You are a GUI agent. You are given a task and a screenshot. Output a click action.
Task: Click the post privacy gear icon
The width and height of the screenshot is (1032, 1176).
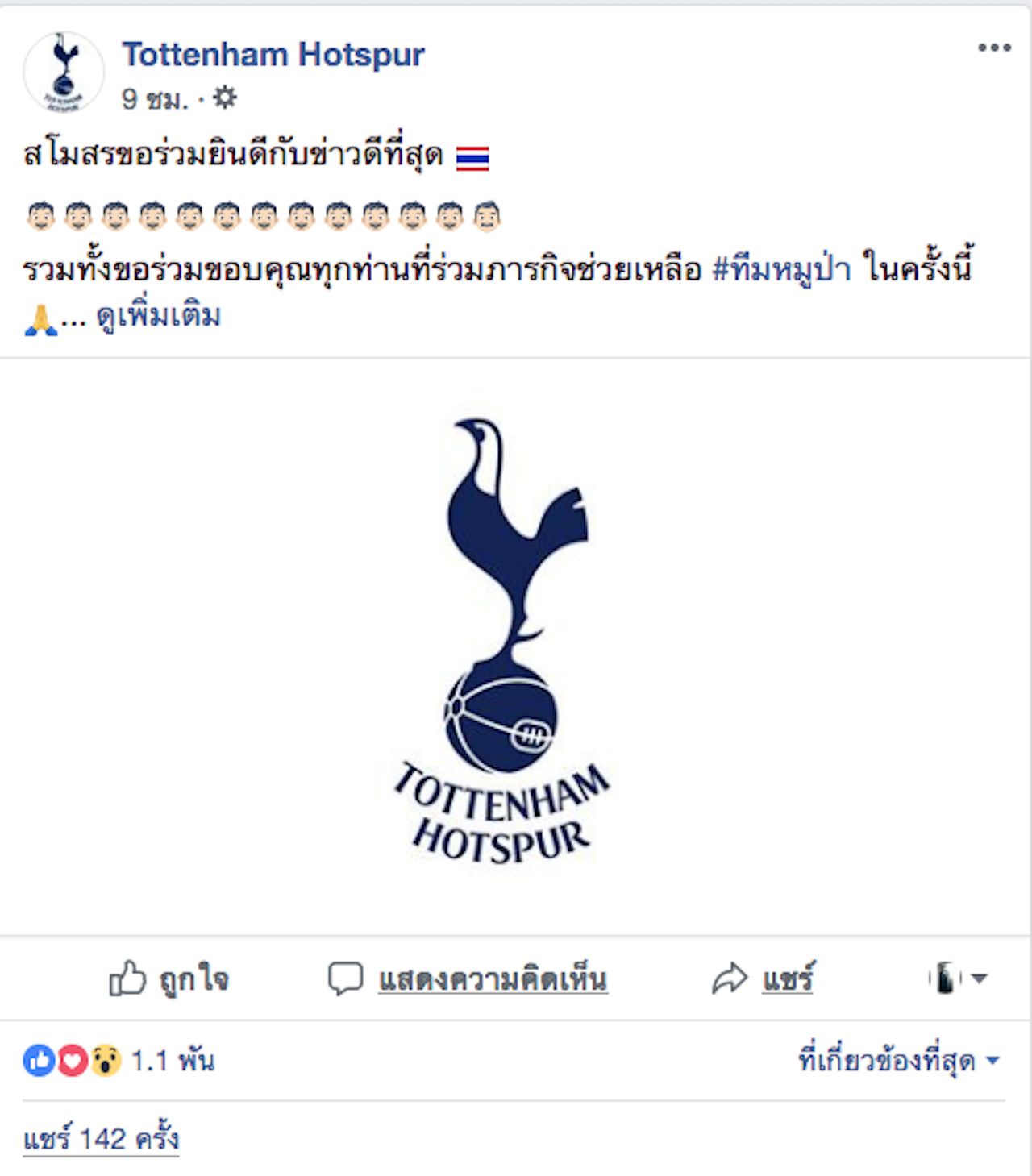pos(225,98)
